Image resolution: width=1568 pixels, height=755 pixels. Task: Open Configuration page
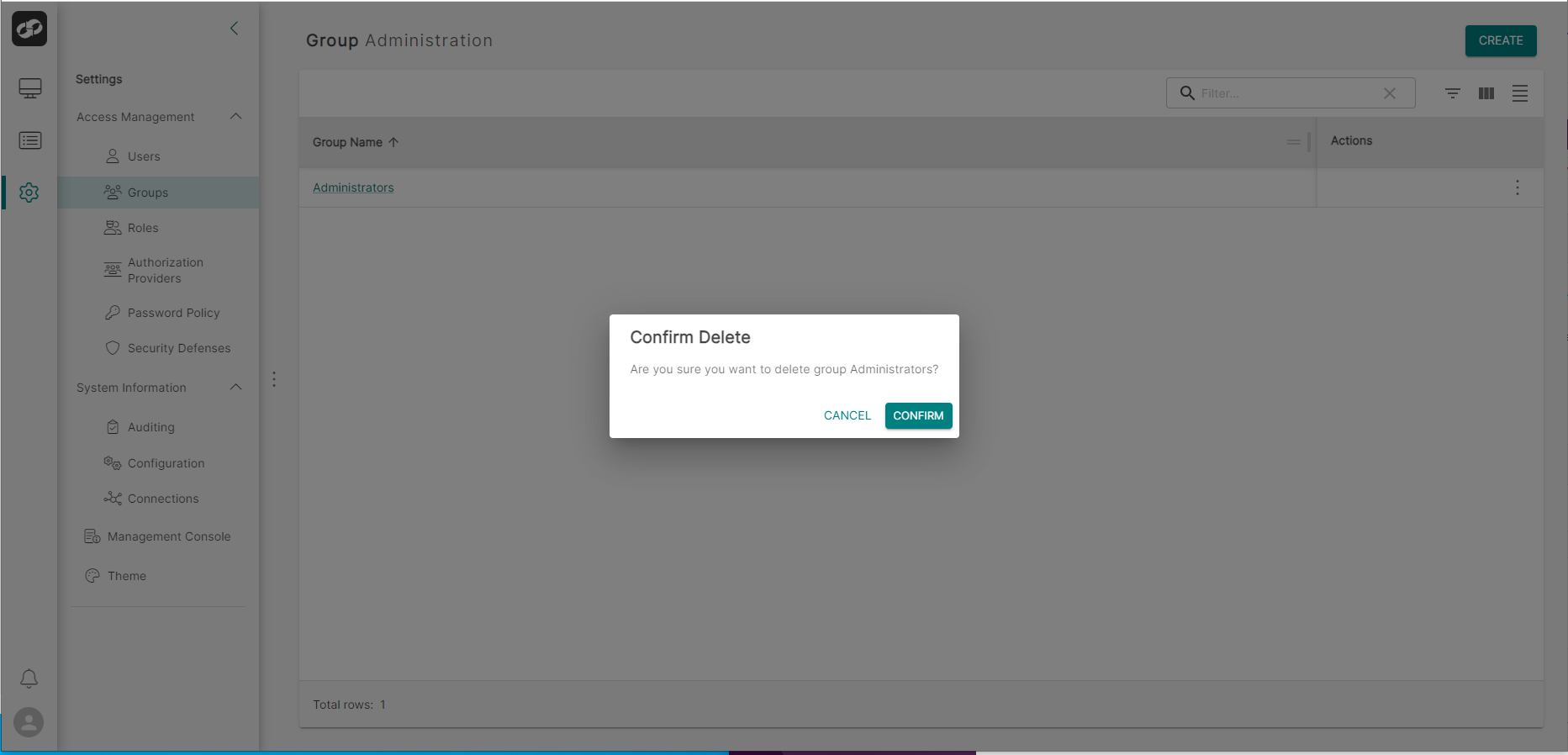point(166,463)
